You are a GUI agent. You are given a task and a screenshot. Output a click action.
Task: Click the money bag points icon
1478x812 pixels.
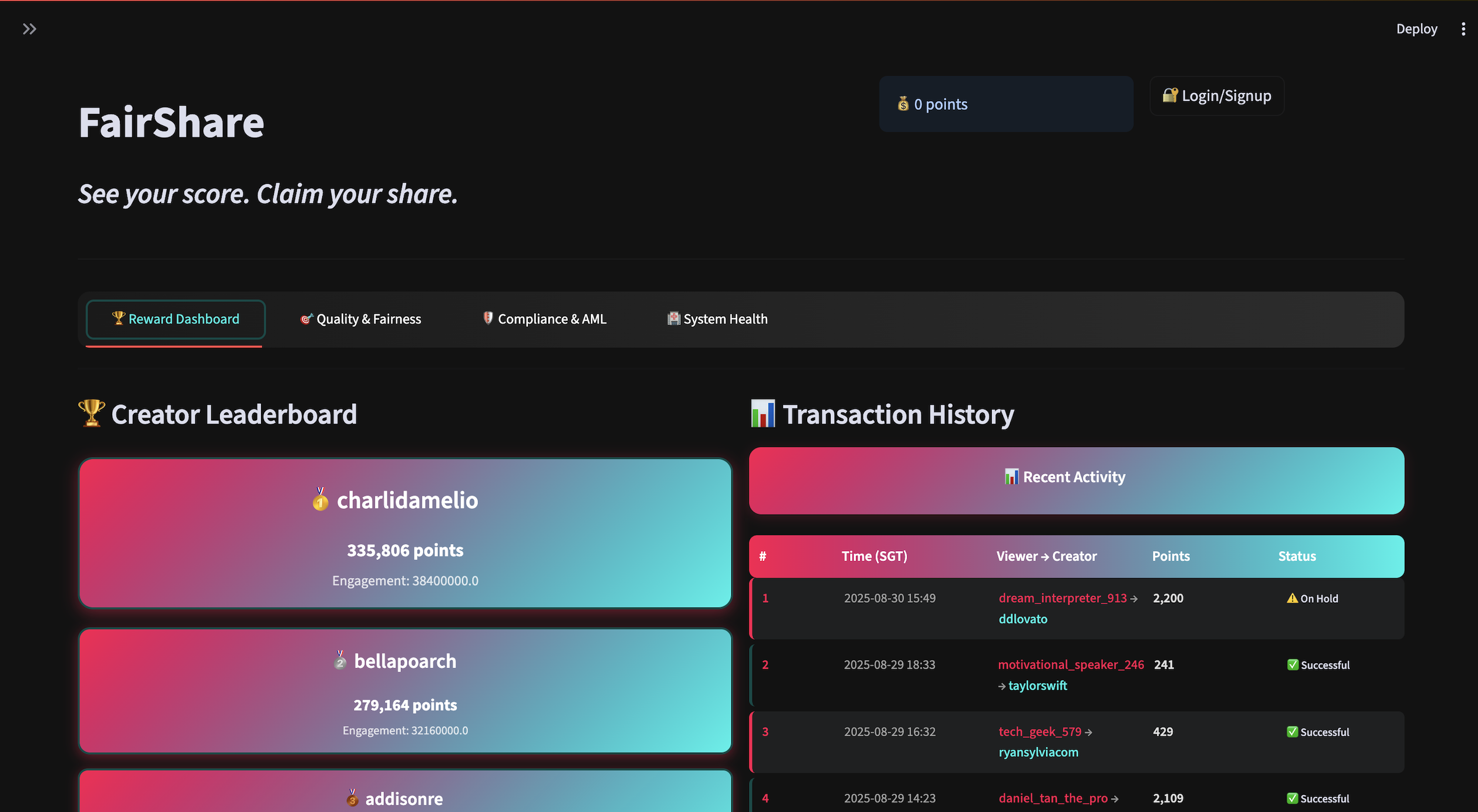[903, 104]
